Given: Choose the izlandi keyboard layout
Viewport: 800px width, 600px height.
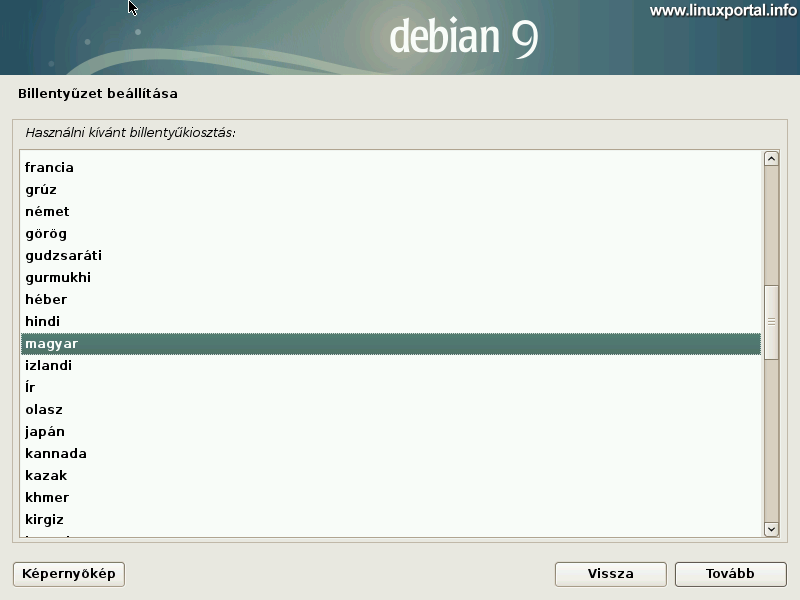Looking at the screenshot, I should (391, 366).
